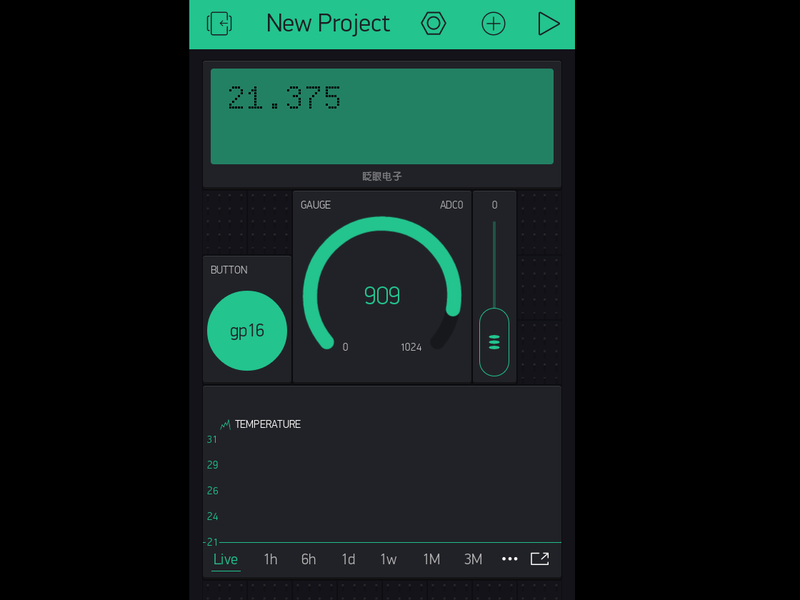Tap the gauge widget showing 909

pos(381,290)
